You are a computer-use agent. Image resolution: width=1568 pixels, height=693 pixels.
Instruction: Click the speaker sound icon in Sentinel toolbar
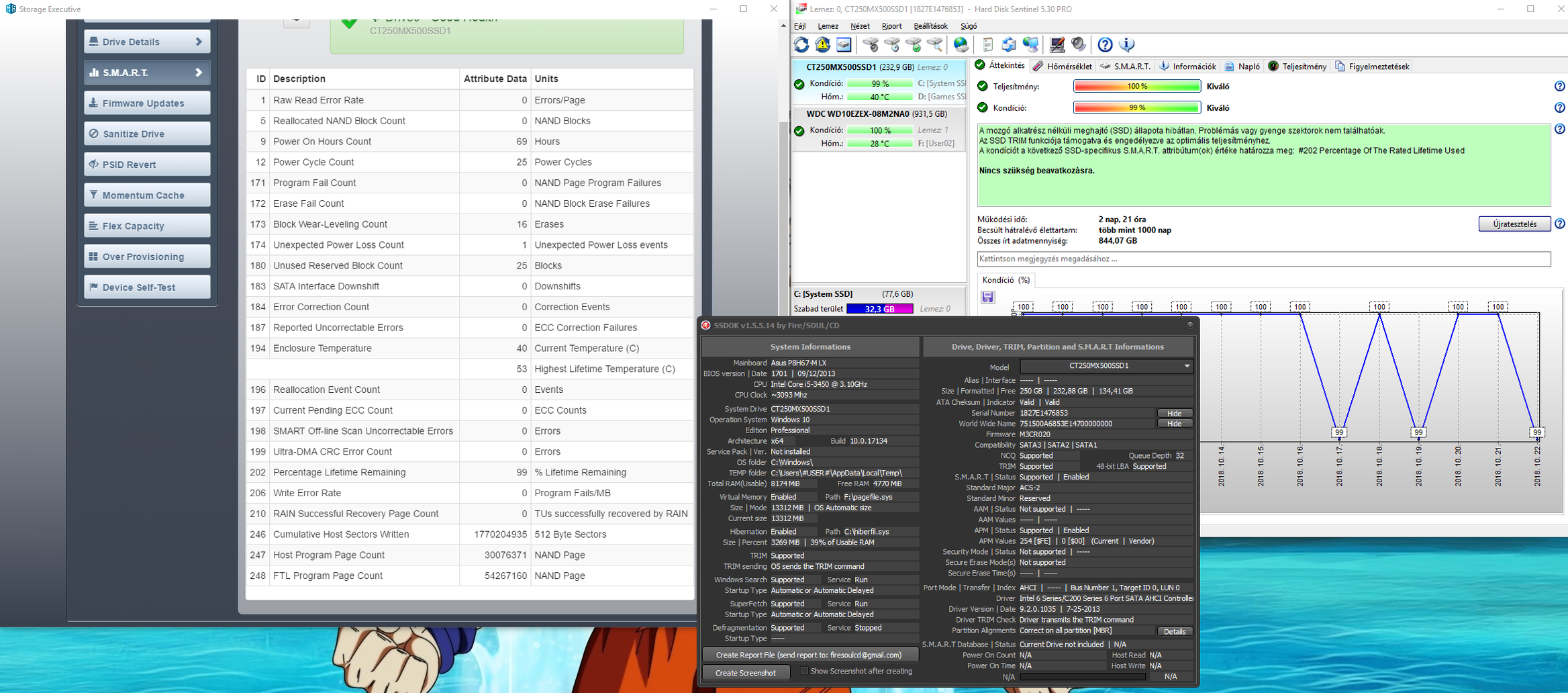click(x=1079, y=45)
